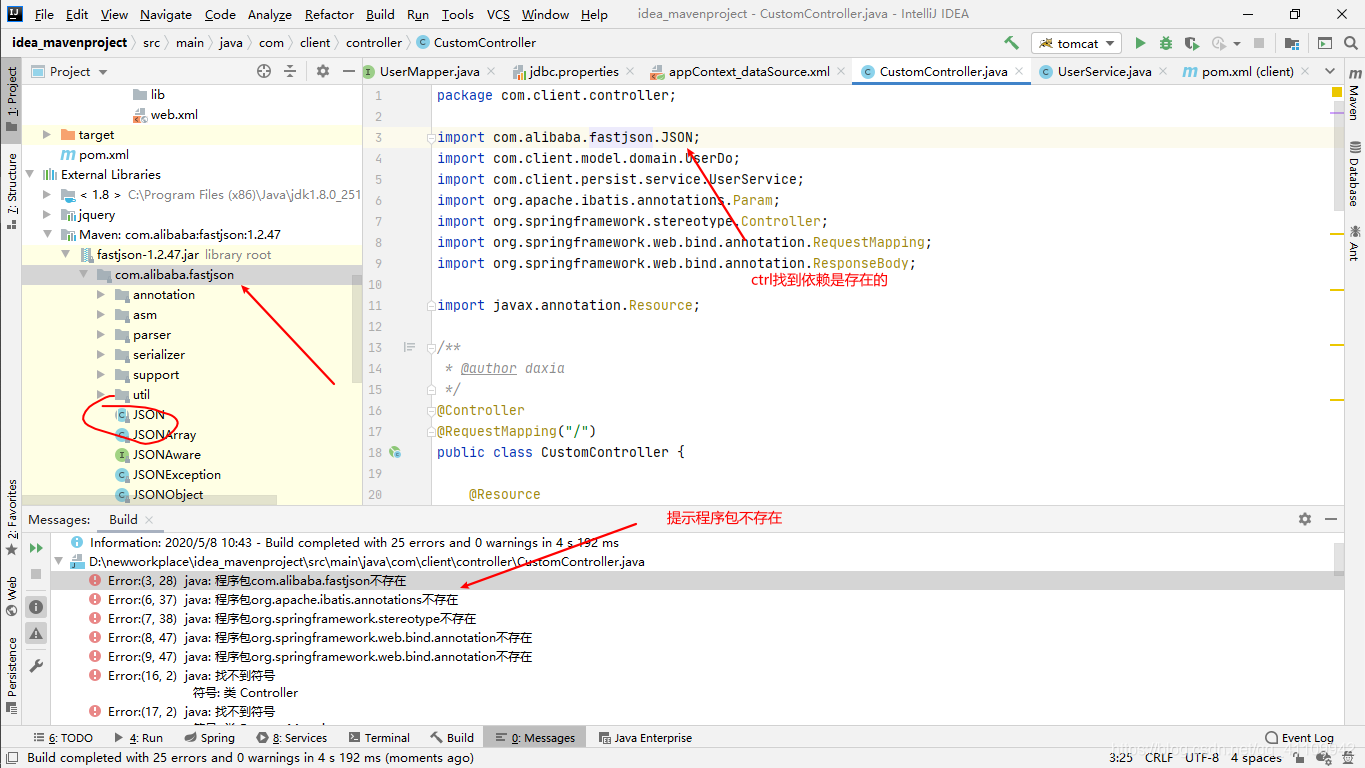This screenshot has width=1365, height=768.
Task: Open Project Structure from the folder icon
Action: 1292,43
